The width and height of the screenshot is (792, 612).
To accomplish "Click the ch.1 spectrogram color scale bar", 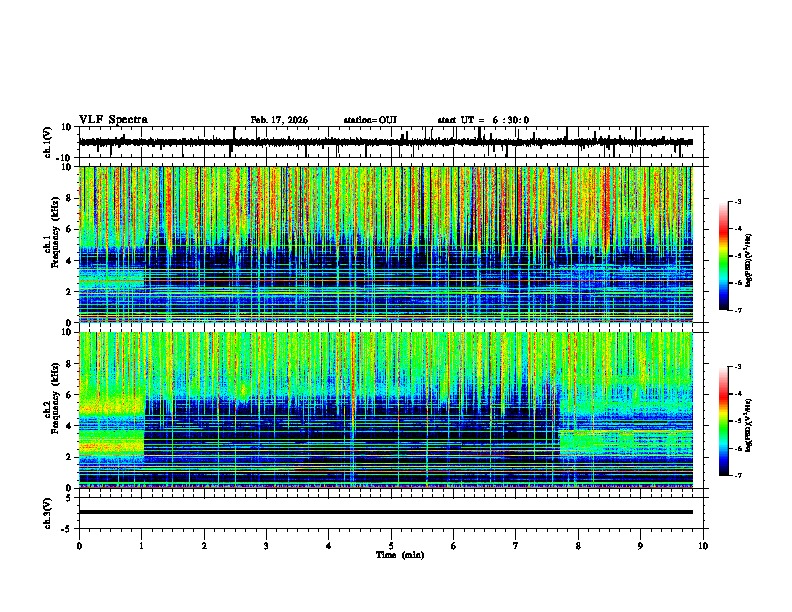I will click(724, 256).
